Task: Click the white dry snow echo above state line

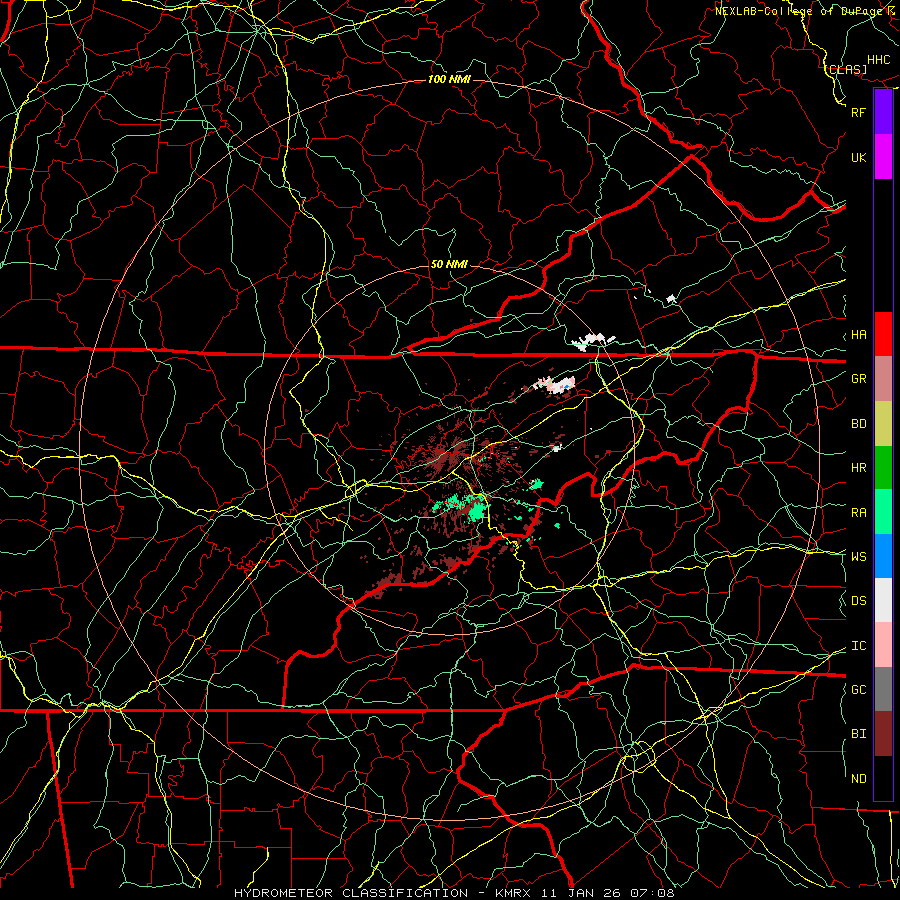Action: click(x=591, y=342)
